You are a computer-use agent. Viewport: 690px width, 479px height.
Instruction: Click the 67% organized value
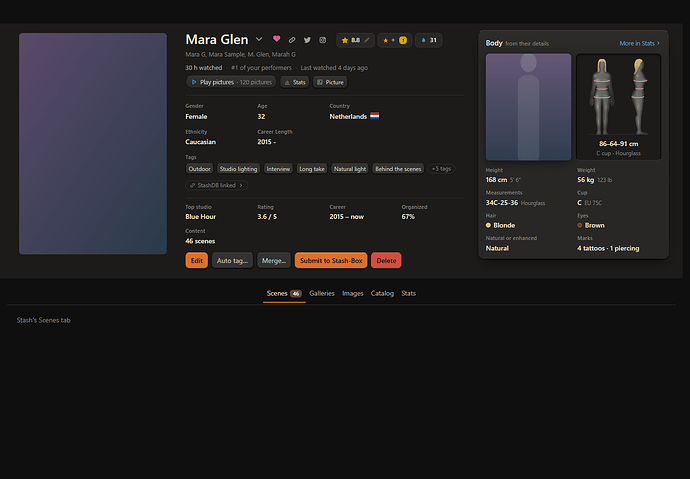[x=408, y=217]
